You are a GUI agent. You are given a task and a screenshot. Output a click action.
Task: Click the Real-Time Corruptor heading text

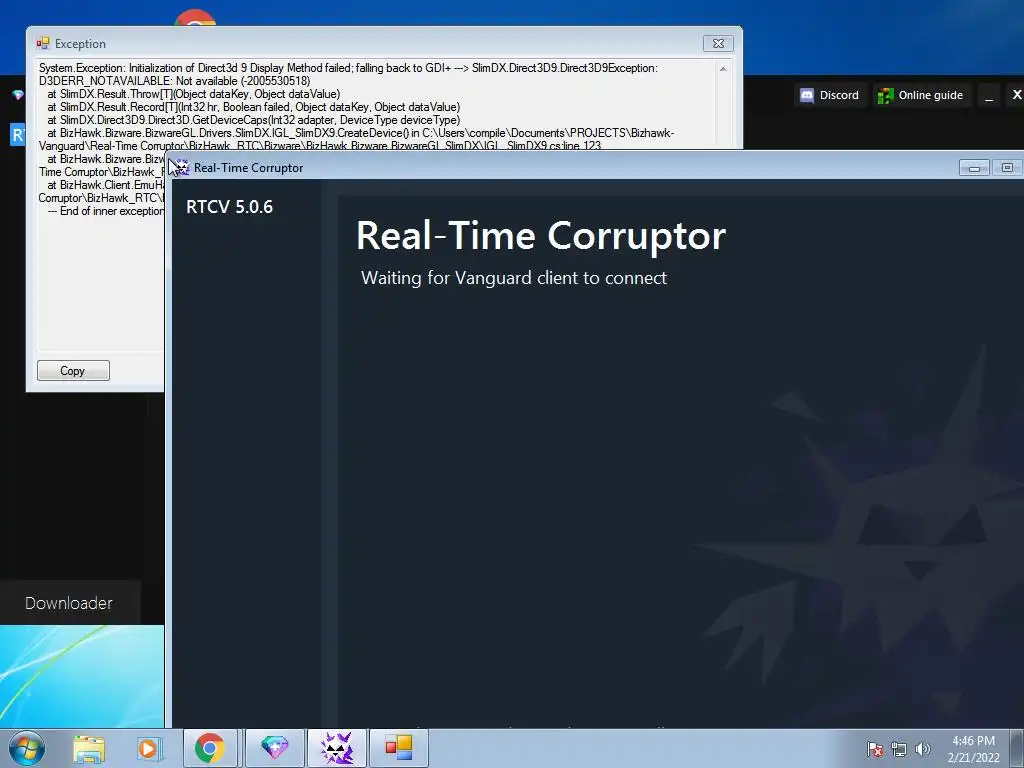point(541,235)
